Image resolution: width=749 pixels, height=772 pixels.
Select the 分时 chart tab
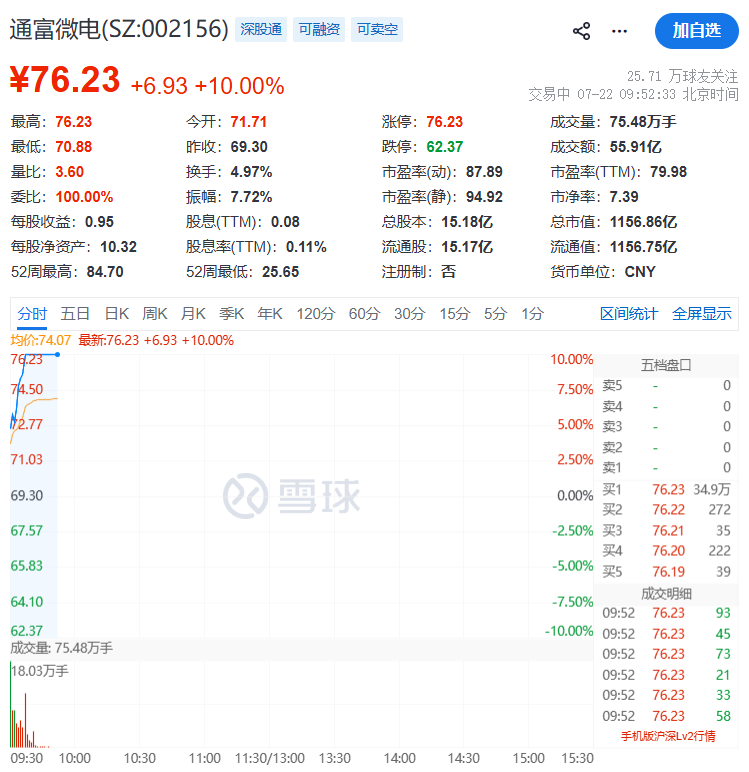click(32, 314)
